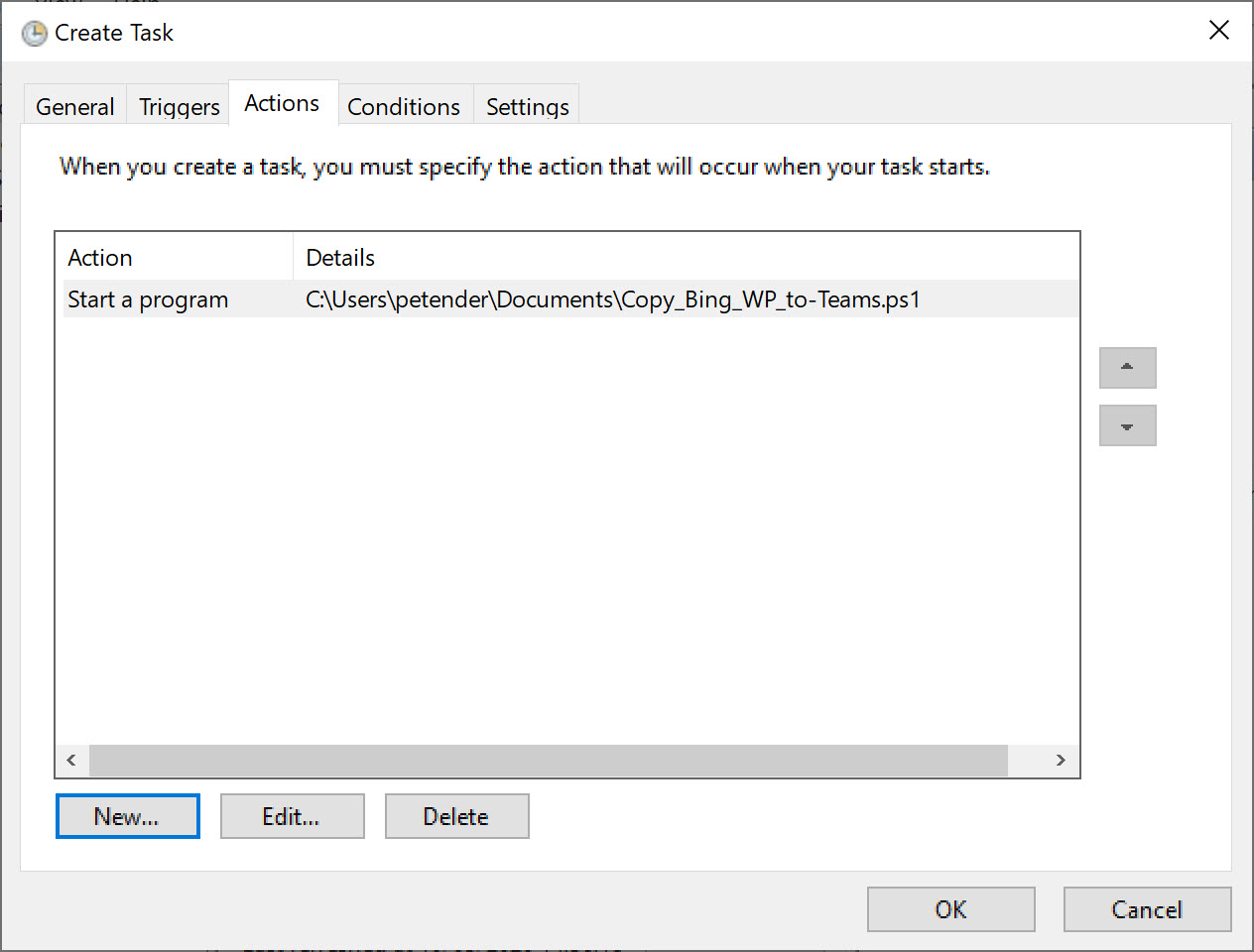This screenshot has height=952, width=1254.
Task: Open the Edit... action dialog
Action: [x=292, y=816]
